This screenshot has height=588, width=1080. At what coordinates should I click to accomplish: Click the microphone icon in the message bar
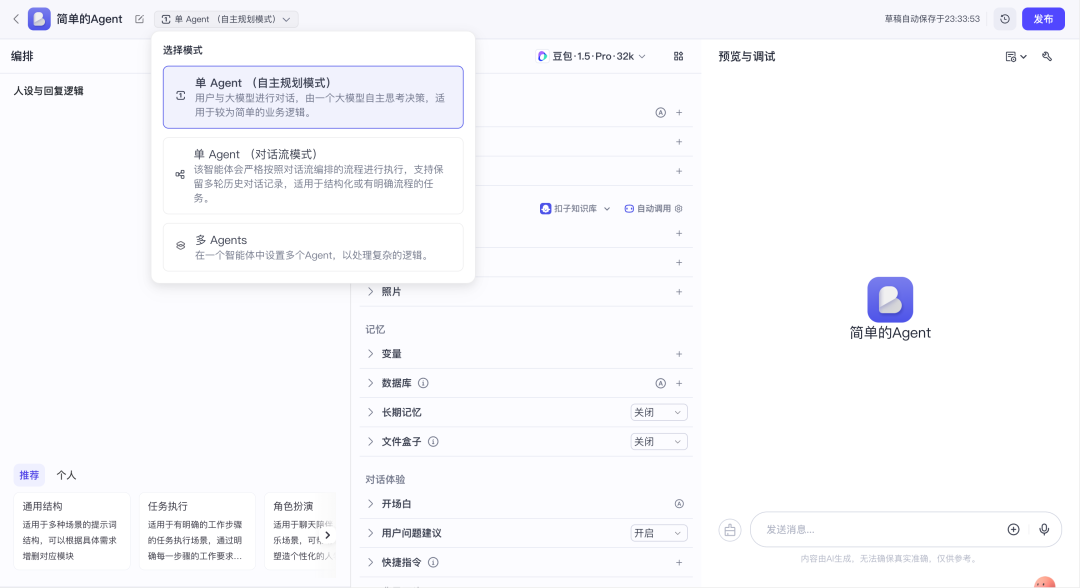[x=1043, y=529]
